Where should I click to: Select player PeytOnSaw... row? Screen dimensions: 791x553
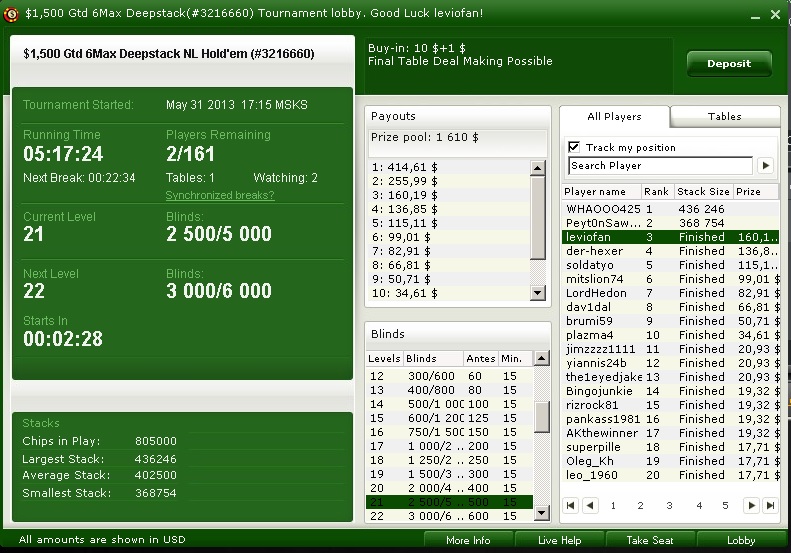[670, 223]
